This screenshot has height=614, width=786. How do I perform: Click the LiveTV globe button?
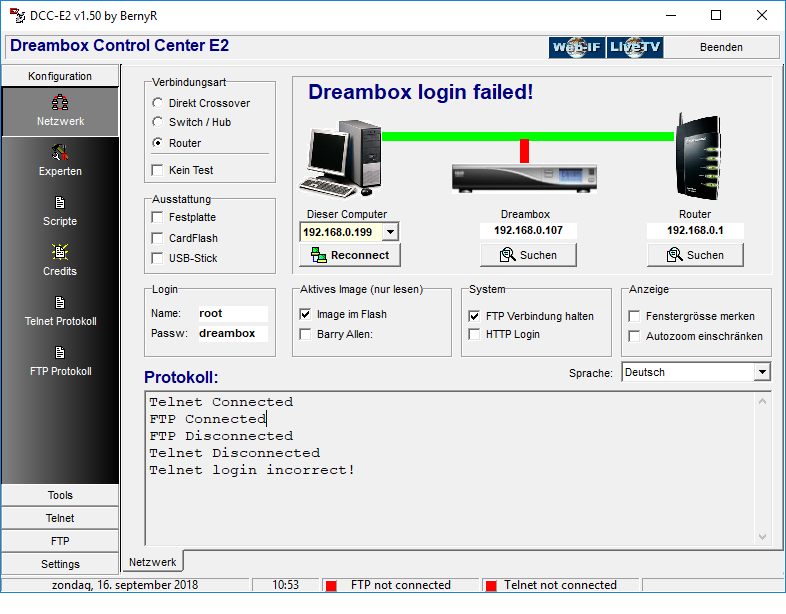(x=635, y=47)
